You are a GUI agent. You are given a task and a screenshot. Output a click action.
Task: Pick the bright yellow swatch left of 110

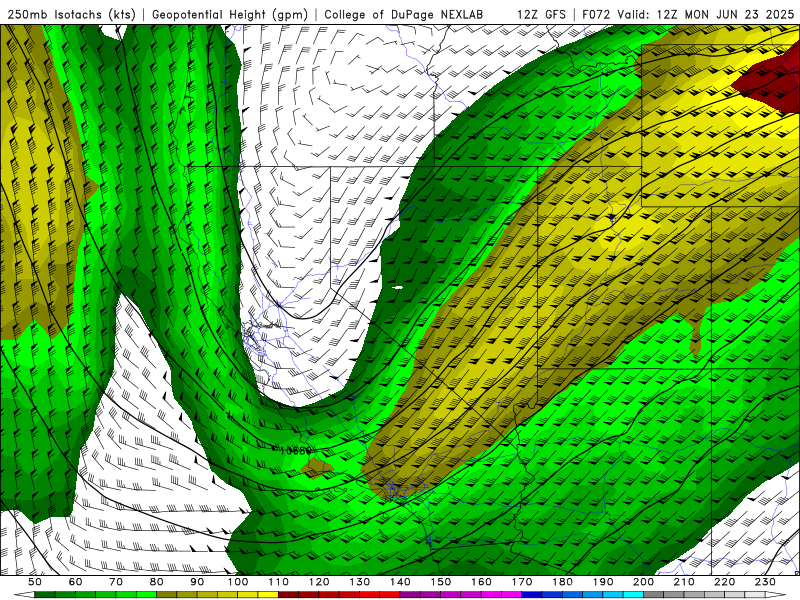point(268,595)
